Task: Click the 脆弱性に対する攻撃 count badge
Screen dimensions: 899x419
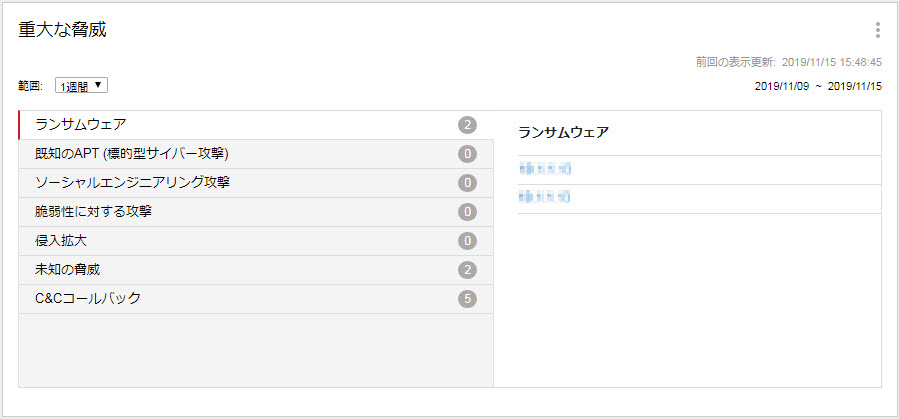Action: [x=467, y=212]
